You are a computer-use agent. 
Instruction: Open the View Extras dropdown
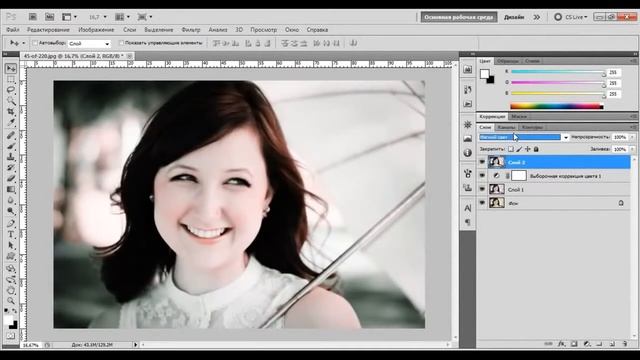[69, 17]
